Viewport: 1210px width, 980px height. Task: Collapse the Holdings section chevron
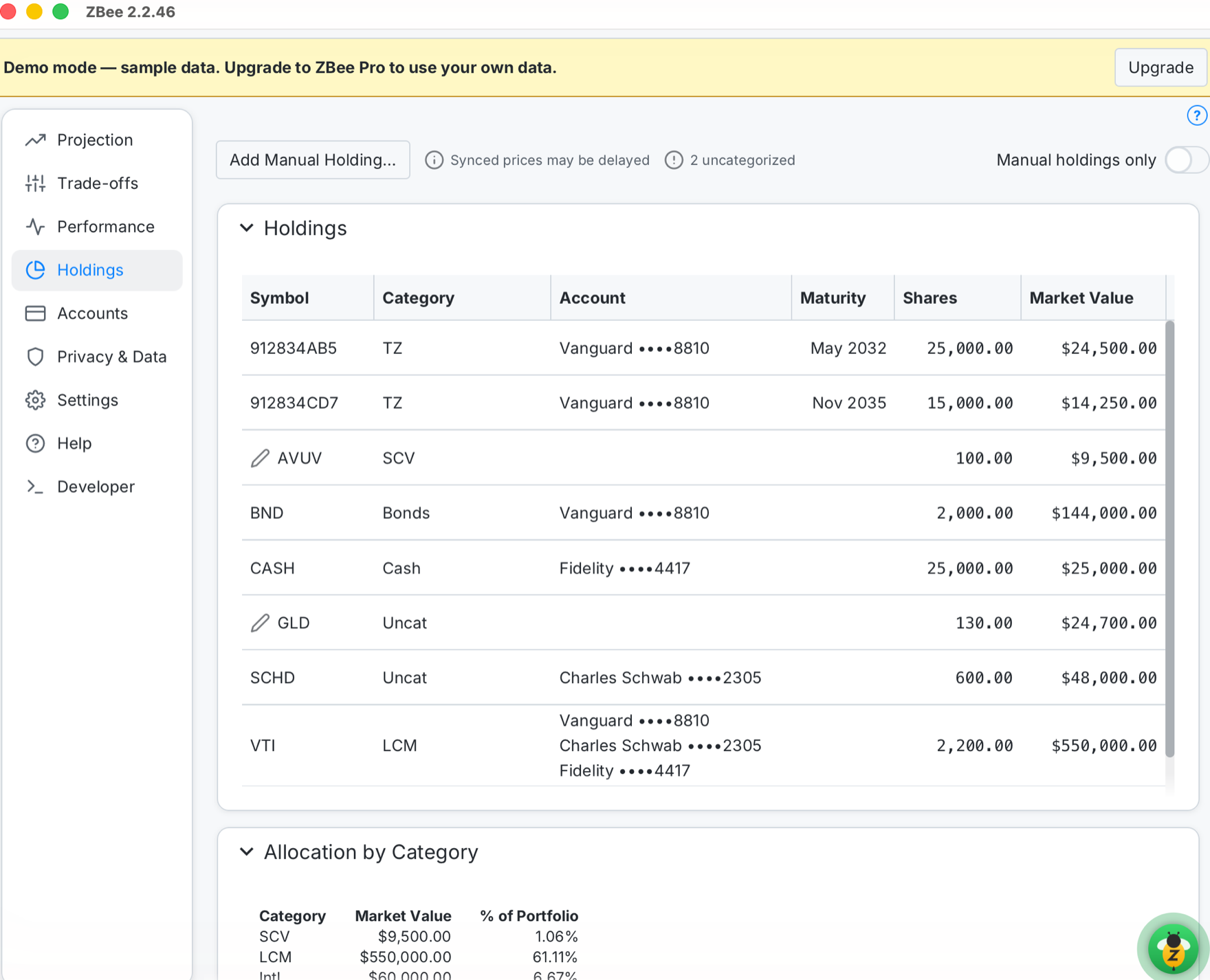pos(246,228)
